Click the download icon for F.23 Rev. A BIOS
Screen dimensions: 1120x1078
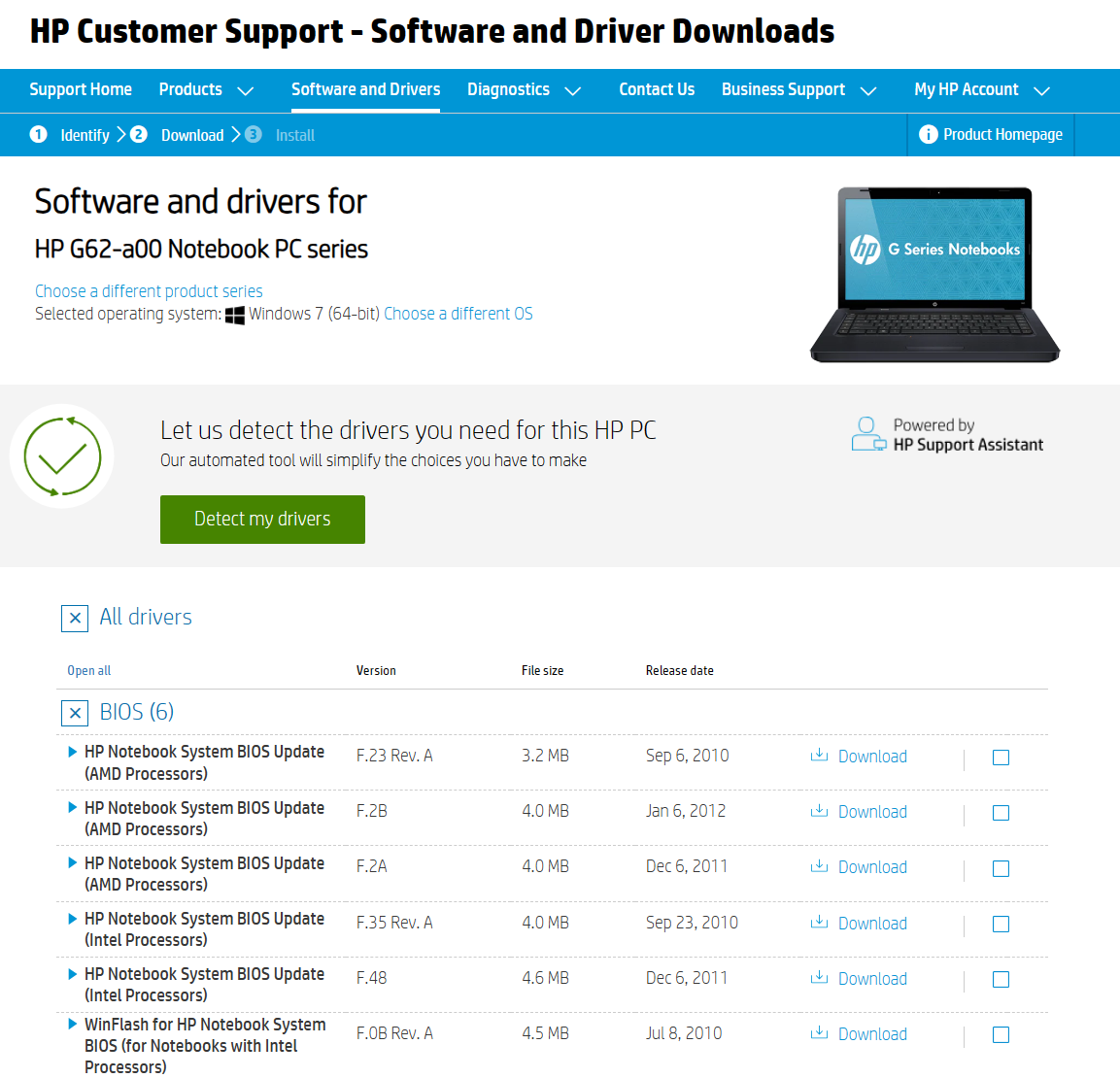(x=819, y=756)
